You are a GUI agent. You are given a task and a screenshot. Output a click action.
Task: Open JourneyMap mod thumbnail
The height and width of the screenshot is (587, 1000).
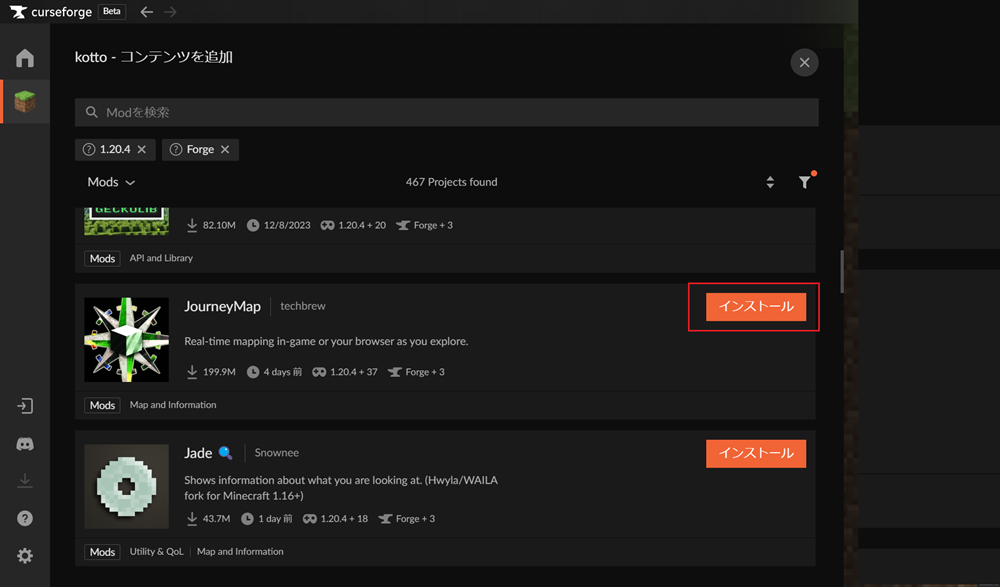(x=126, y=339)
